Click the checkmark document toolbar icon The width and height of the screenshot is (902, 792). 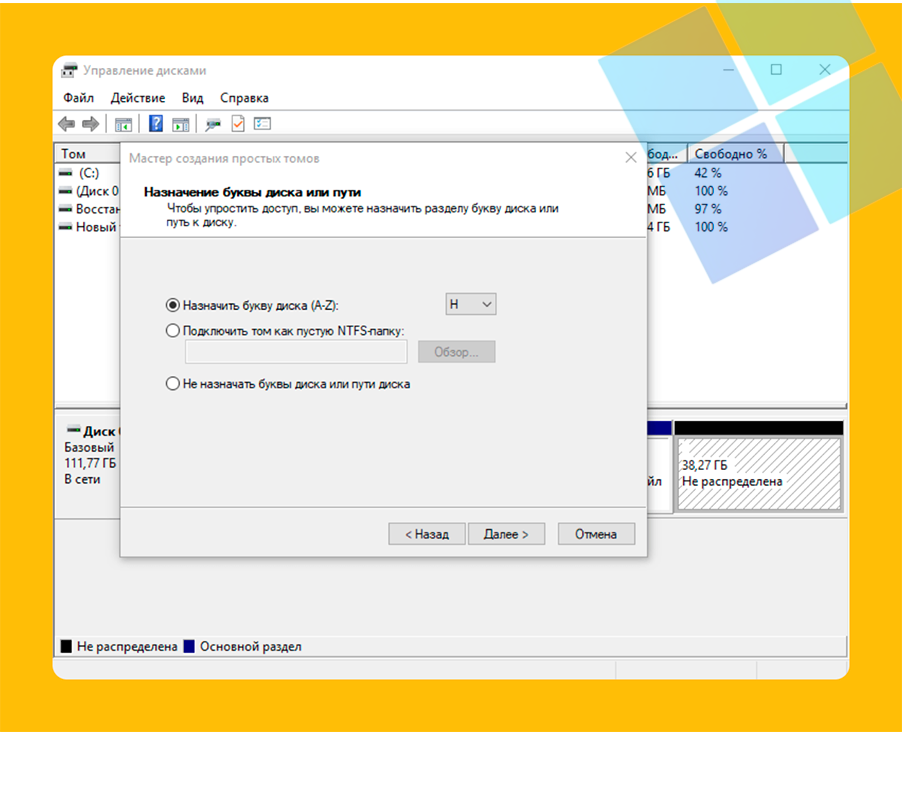tap(238, 124)
